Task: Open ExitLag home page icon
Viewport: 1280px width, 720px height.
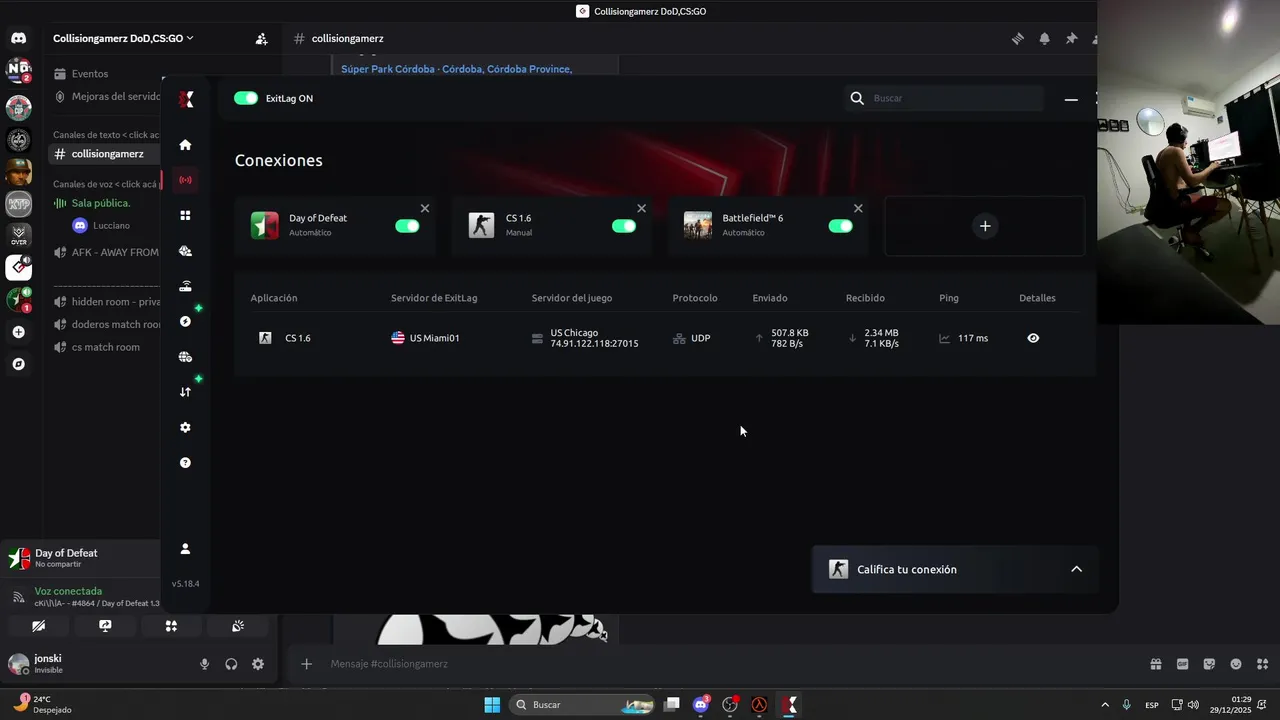Action: [185, 145]
